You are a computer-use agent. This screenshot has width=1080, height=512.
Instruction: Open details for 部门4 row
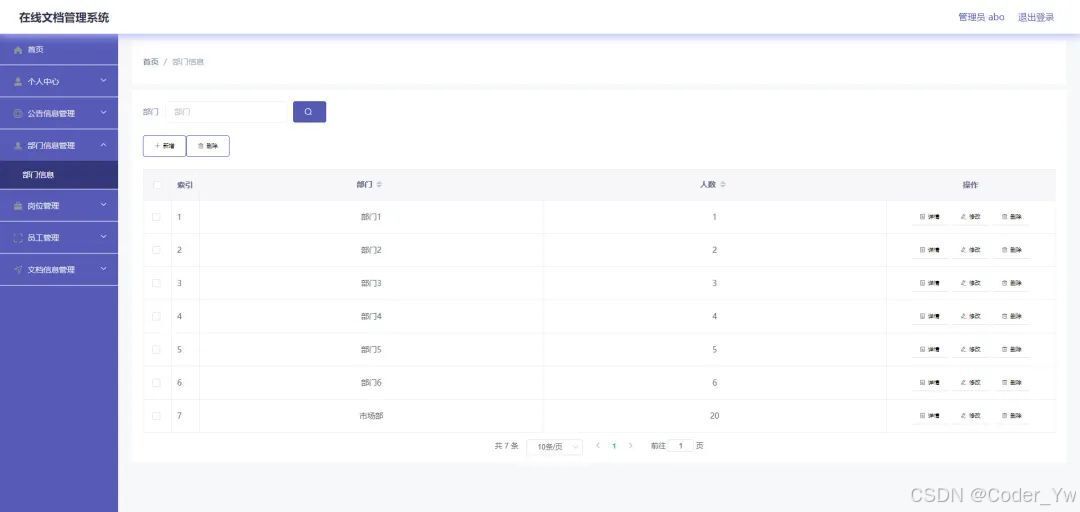(x=929, y=316)
